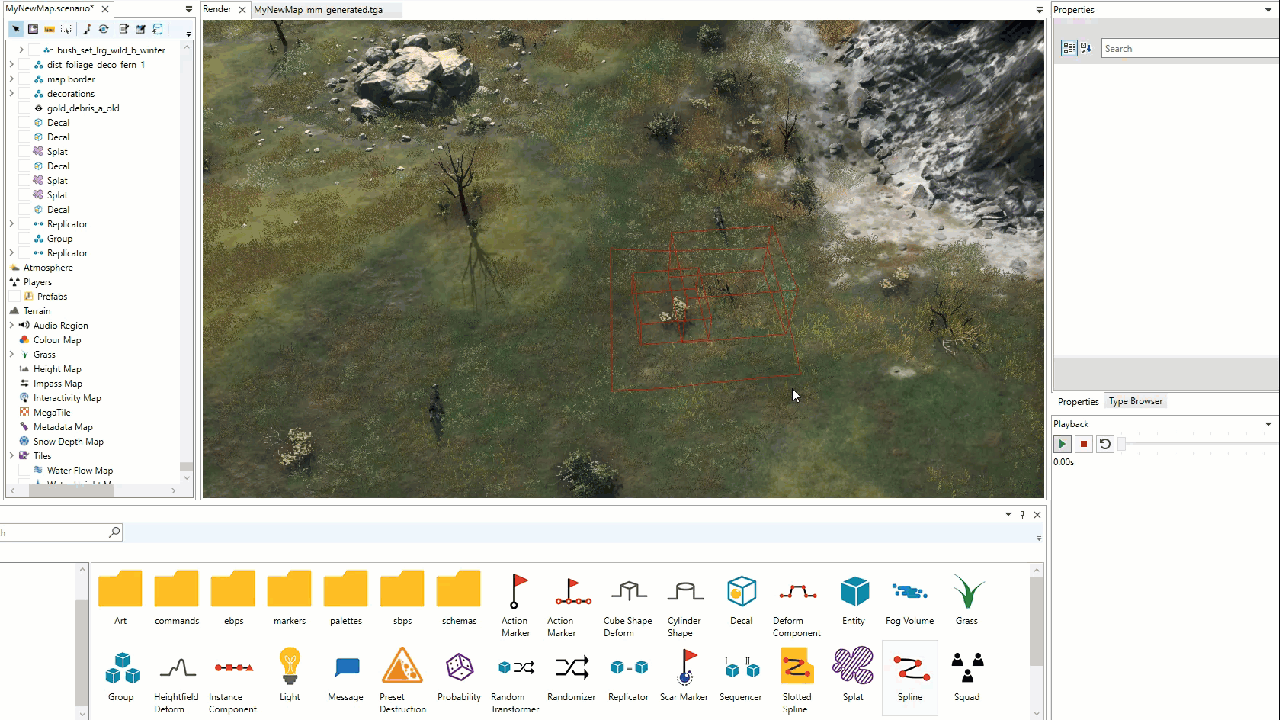
Task: Toggle checkbox beside the Group item
Action: click(x=25, y=239)
